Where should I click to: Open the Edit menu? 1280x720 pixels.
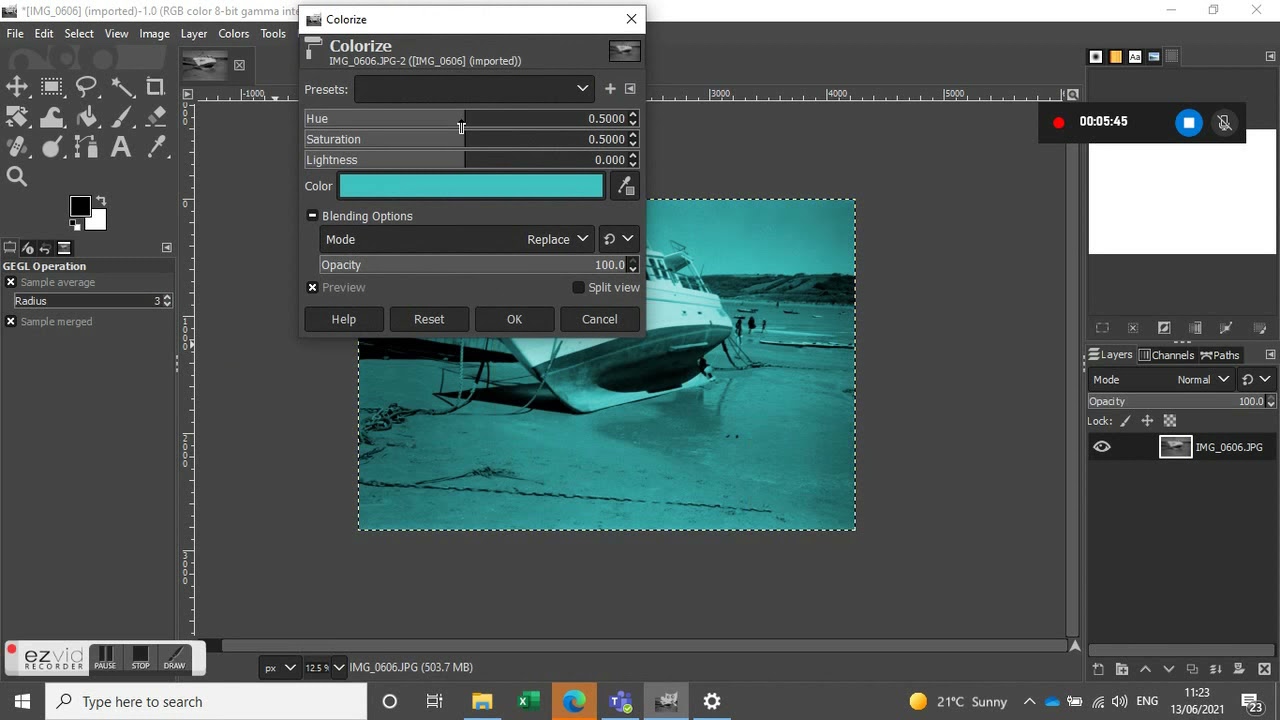pos(44,33)
